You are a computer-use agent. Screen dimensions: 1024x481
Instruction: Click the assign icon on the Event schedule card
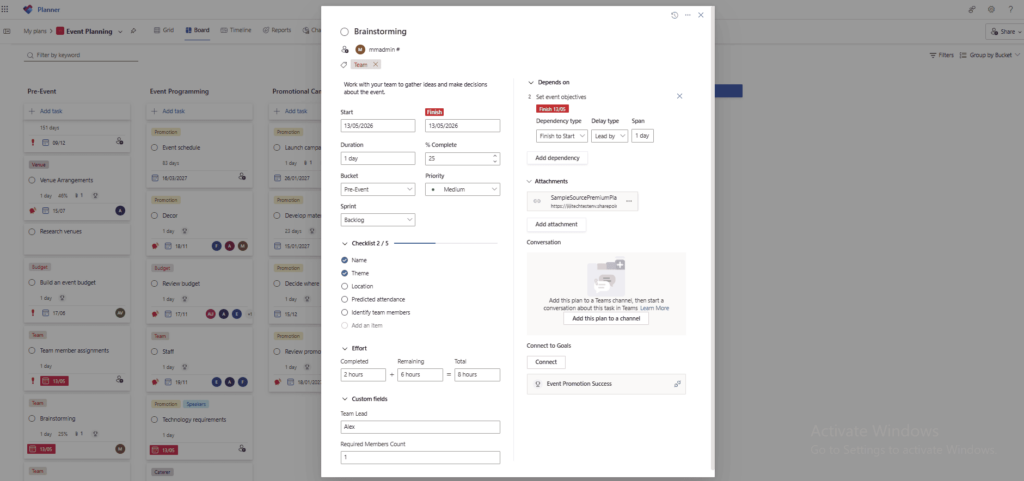pos(242,176)
